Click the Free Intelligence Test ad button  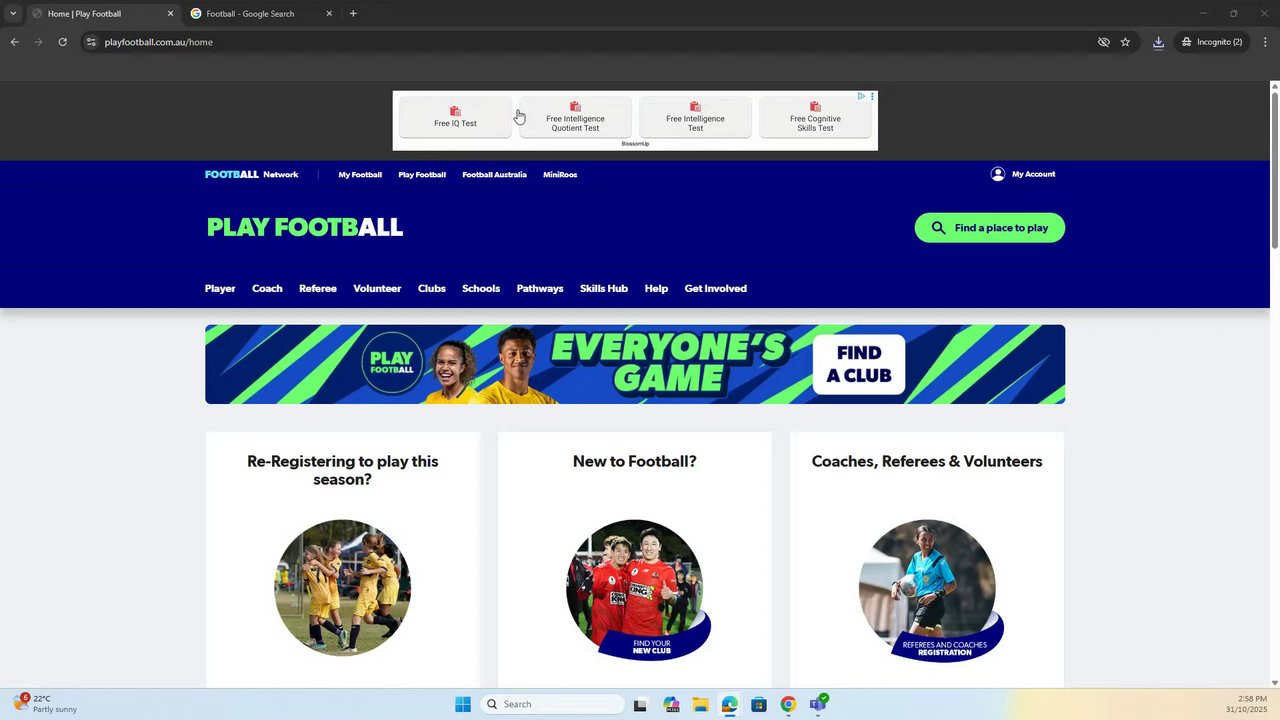click(x=695, y=118)
